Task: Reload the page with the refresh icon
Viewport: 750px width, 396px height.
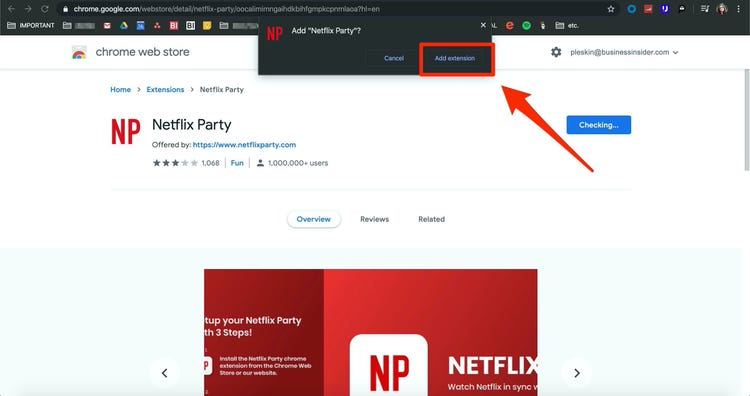Action: tap(44, 9)
